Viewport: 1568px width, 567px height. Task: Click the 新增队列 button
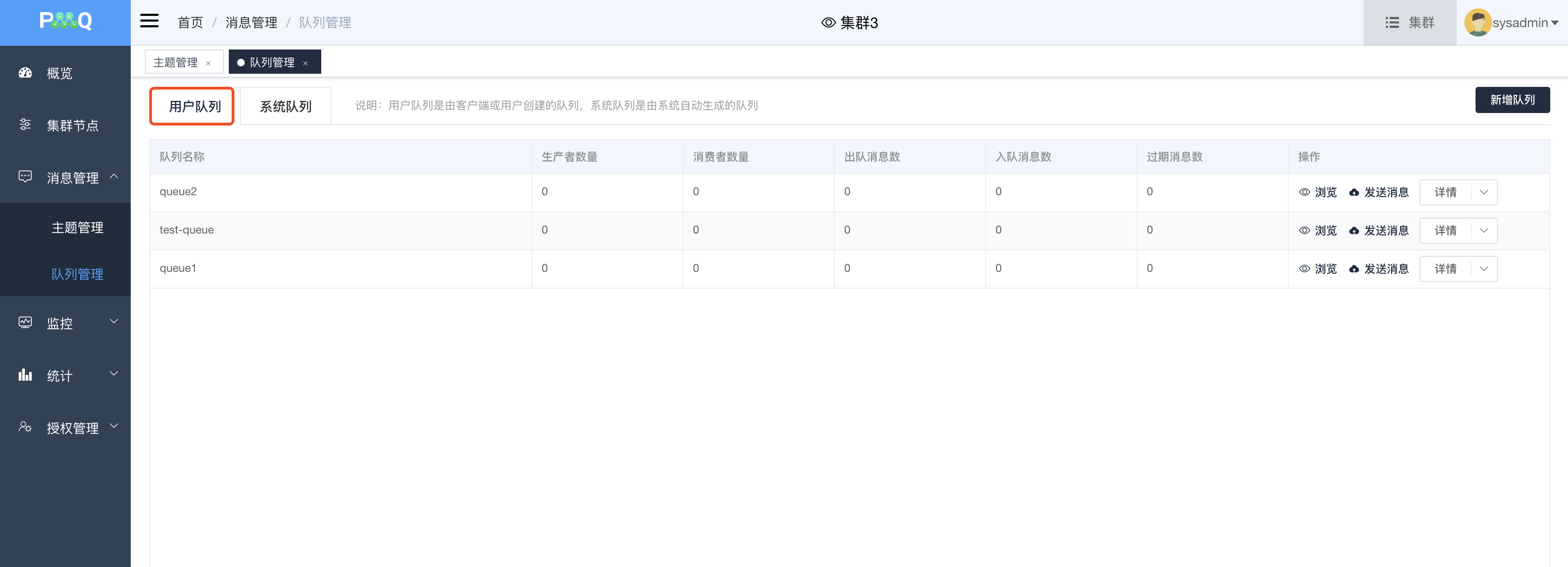tap(1512, 100)
